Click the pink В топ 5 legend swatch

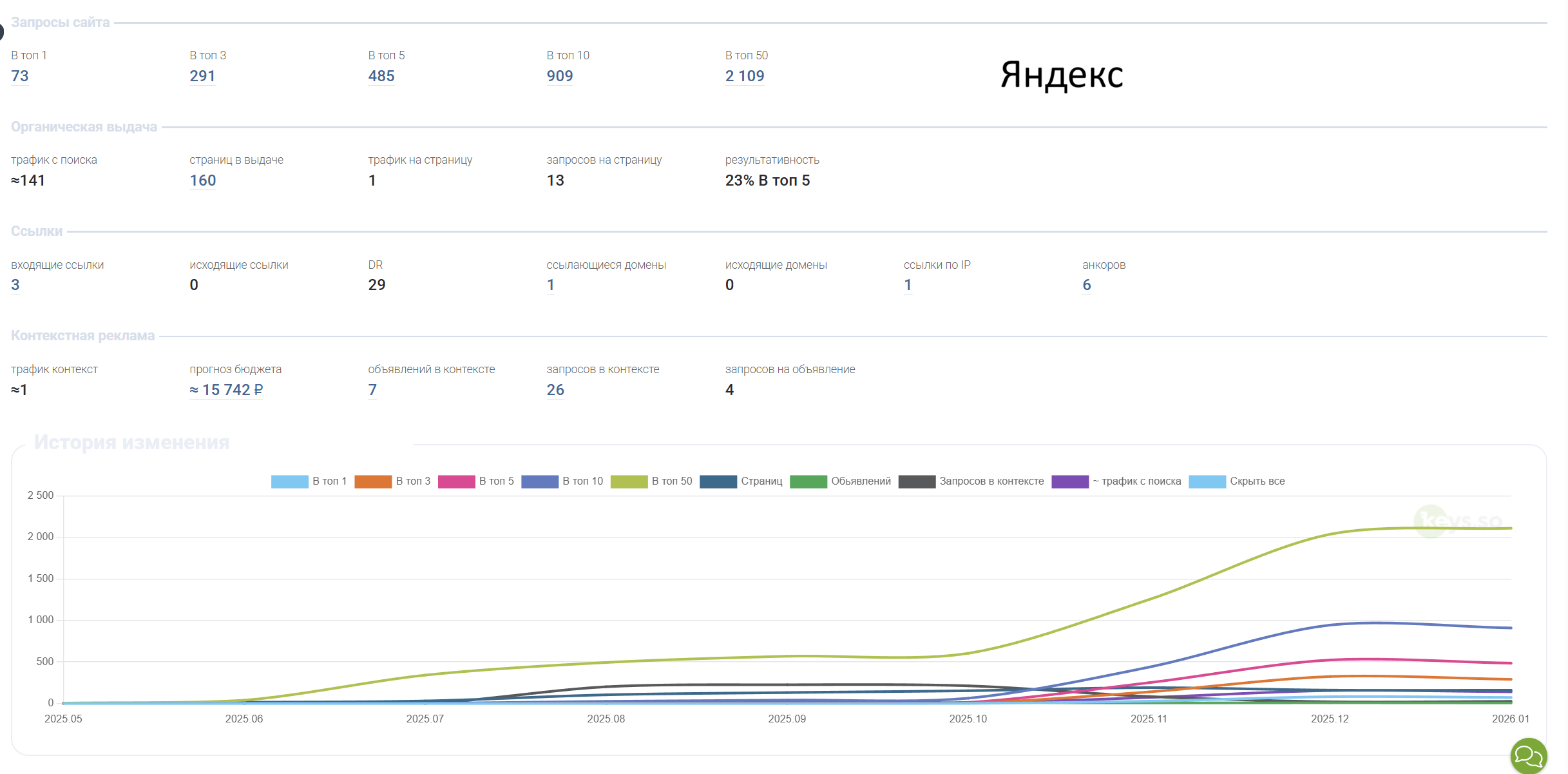456,481
